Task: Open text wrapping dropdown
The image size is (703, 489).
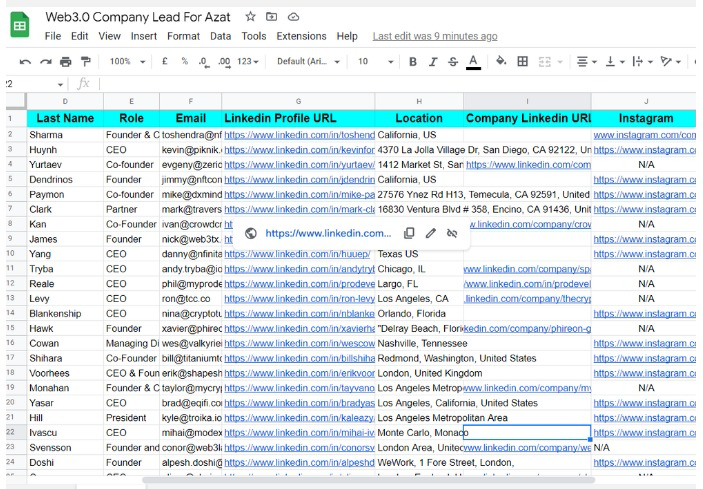Action: point(642,61)
